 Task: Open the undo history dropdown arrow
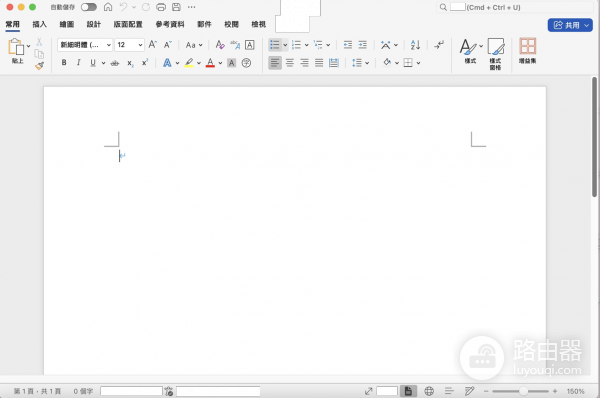click(134, 7)
